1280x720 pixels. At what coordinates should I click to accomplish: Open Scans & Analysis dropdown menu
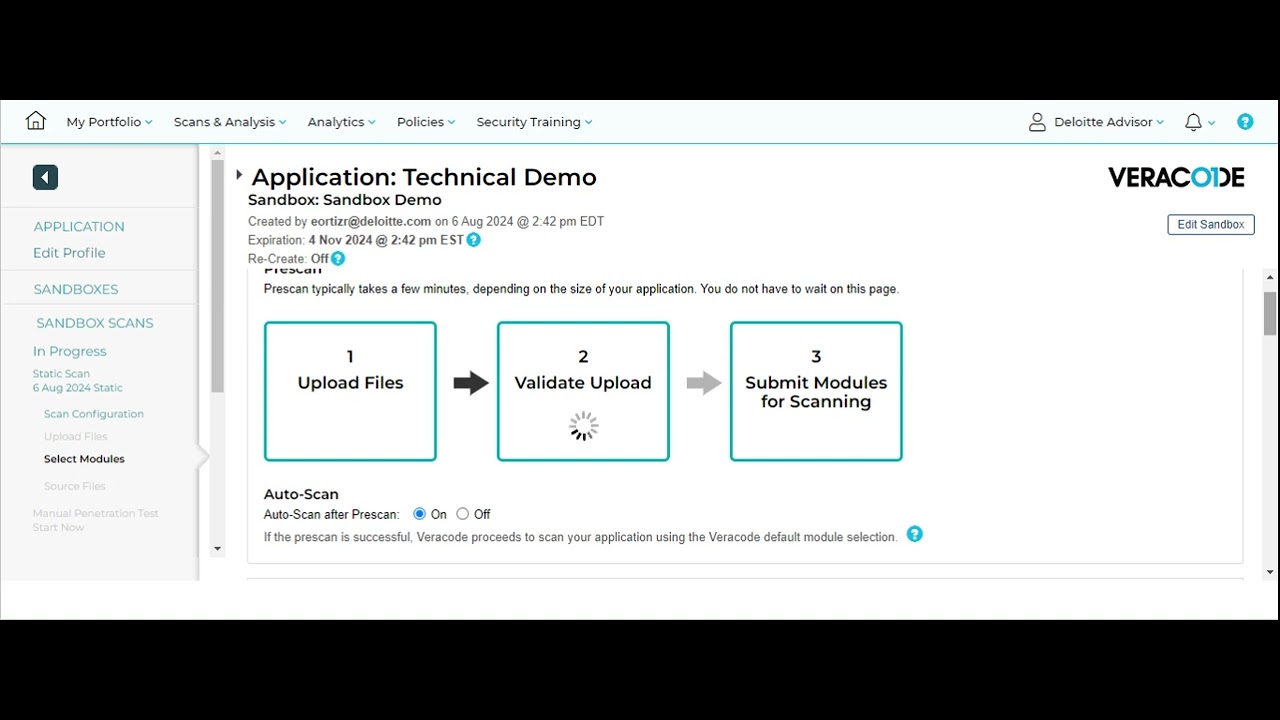[230, 122]
